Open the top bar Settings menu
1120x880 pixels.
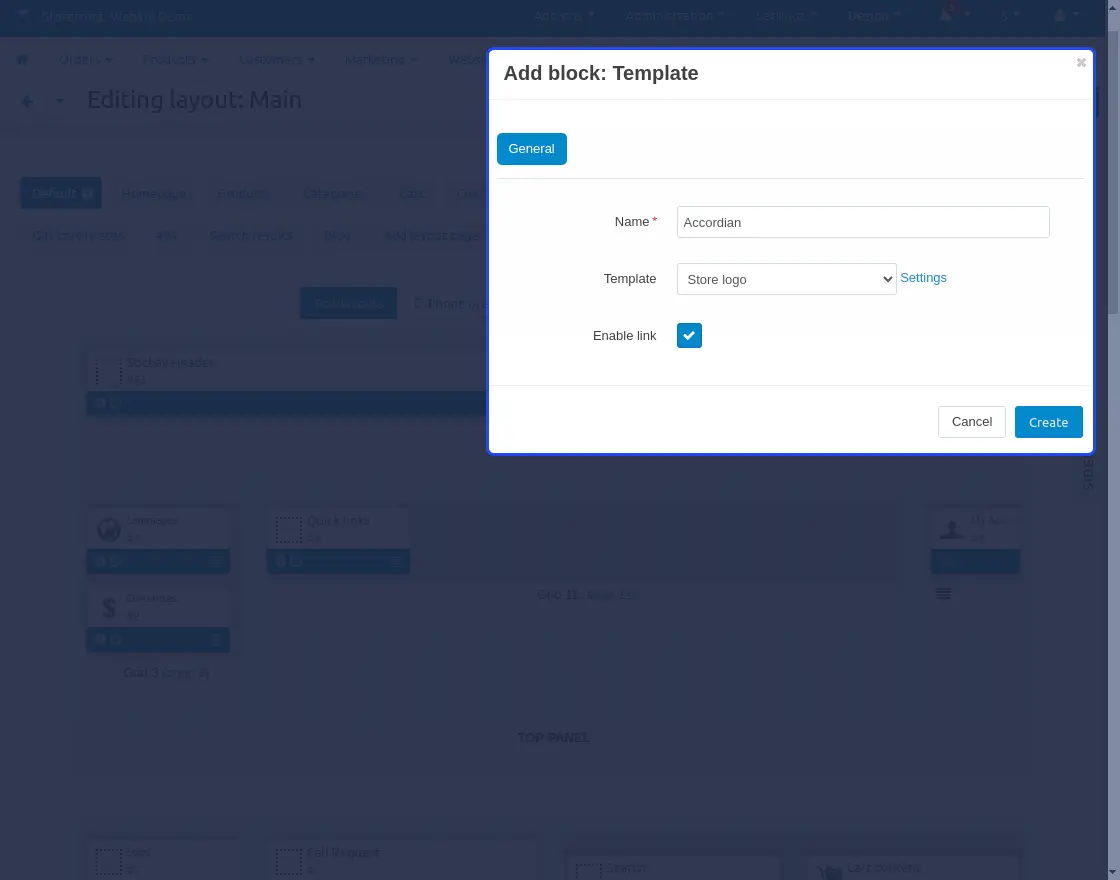tap(786, 16)
